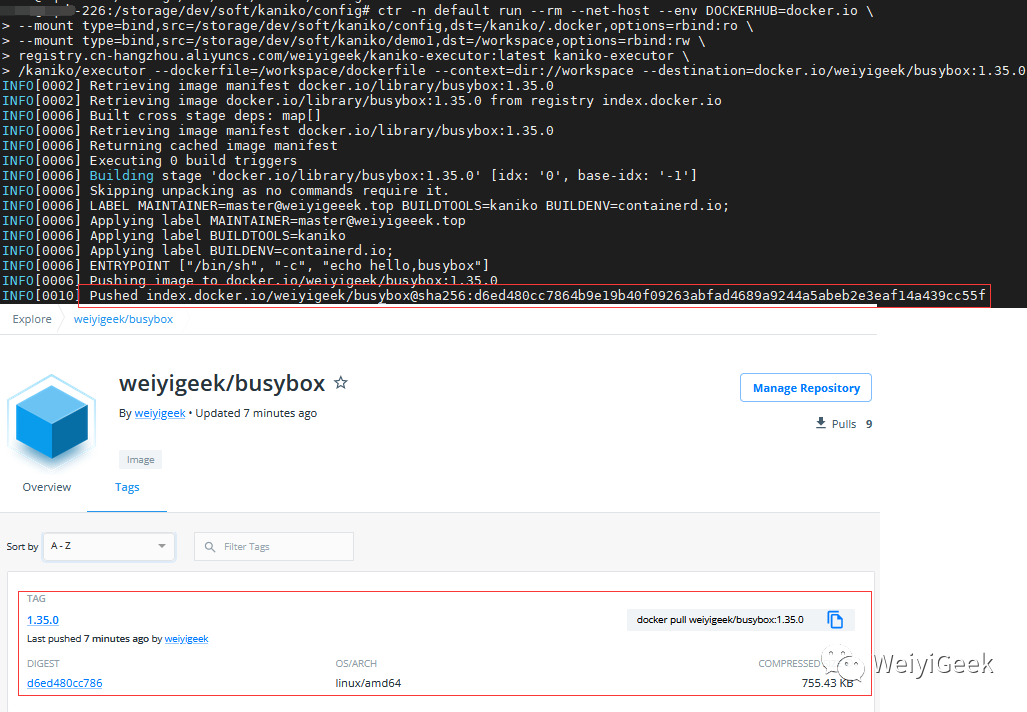1027x712 pixels.
Task: Open the Explore breadcrumb link
Action: (x=32, y=319)
